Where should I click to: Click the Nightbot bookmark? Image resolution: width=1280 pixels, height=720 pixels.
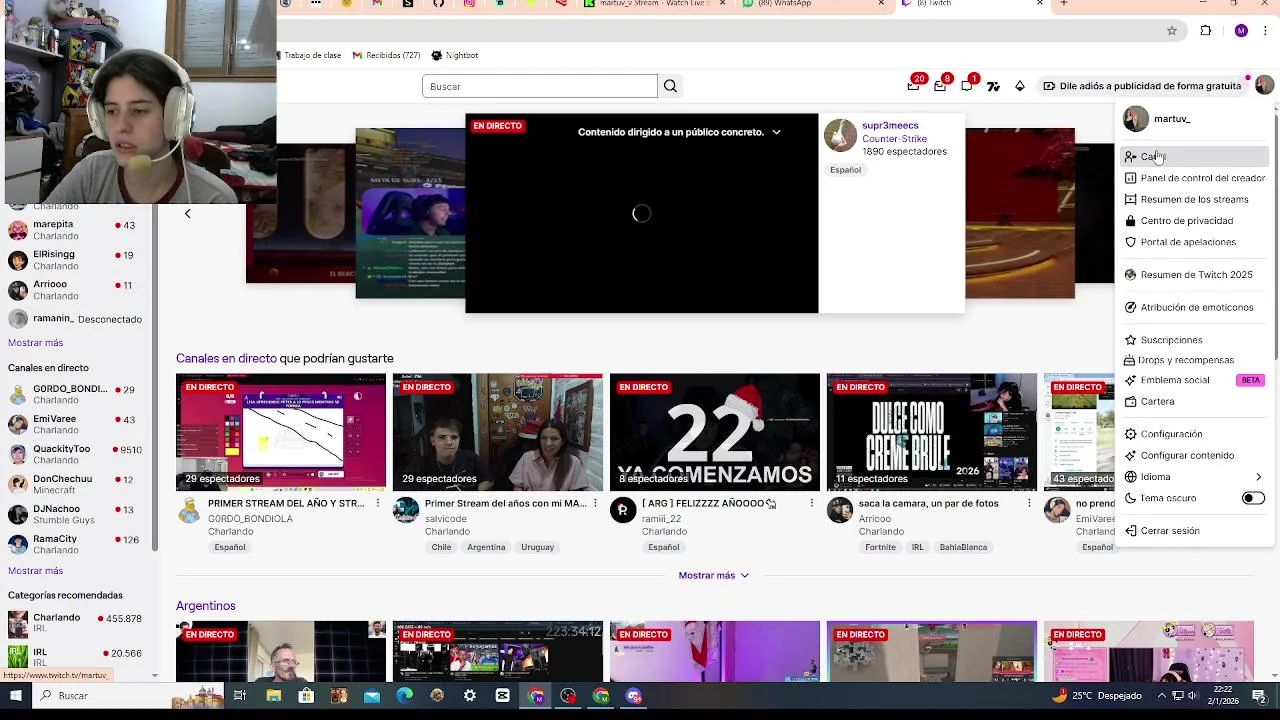coord(455,55)
